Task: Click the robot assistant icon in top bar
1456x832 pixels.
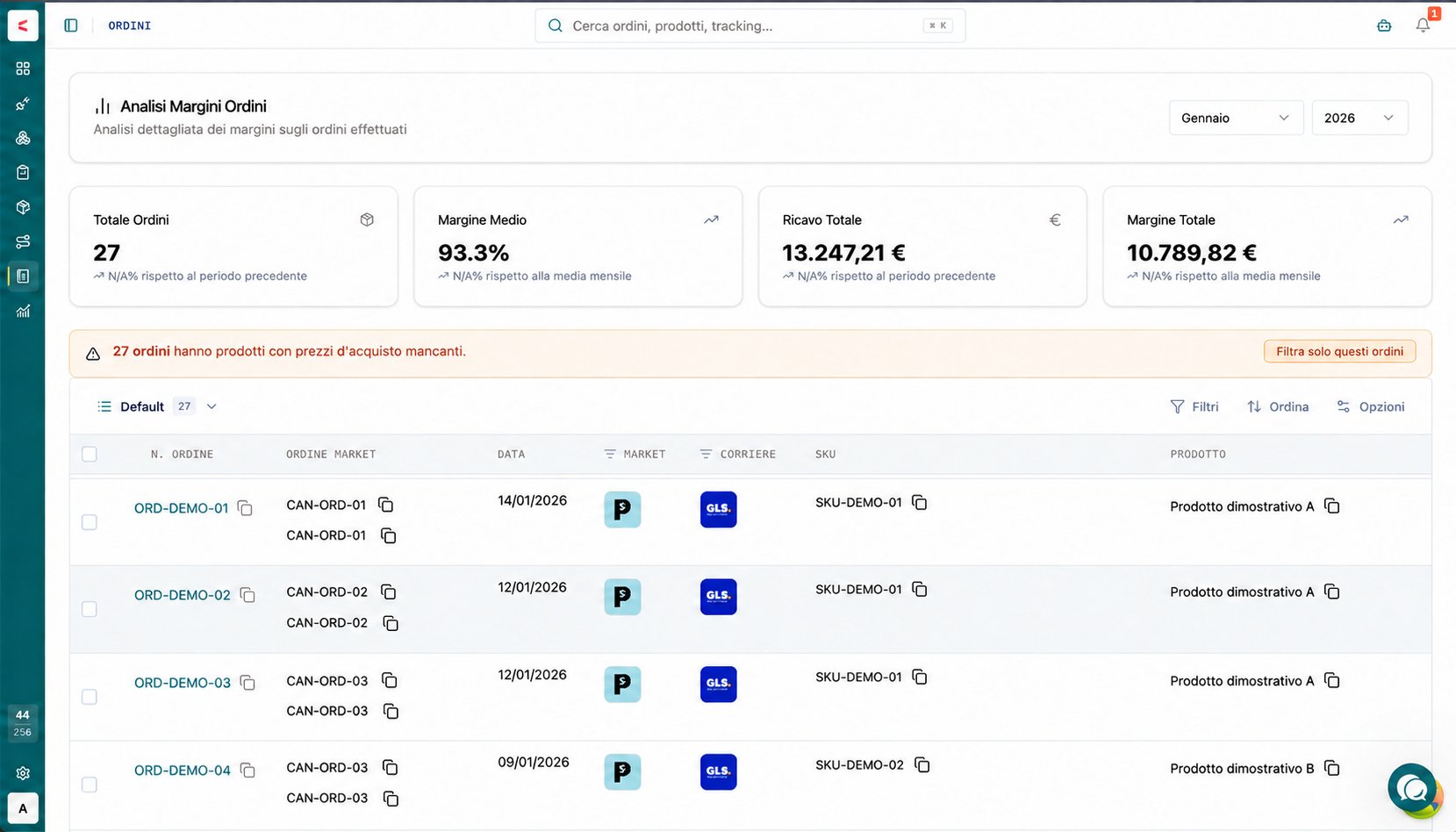Action: [1384, 25]
